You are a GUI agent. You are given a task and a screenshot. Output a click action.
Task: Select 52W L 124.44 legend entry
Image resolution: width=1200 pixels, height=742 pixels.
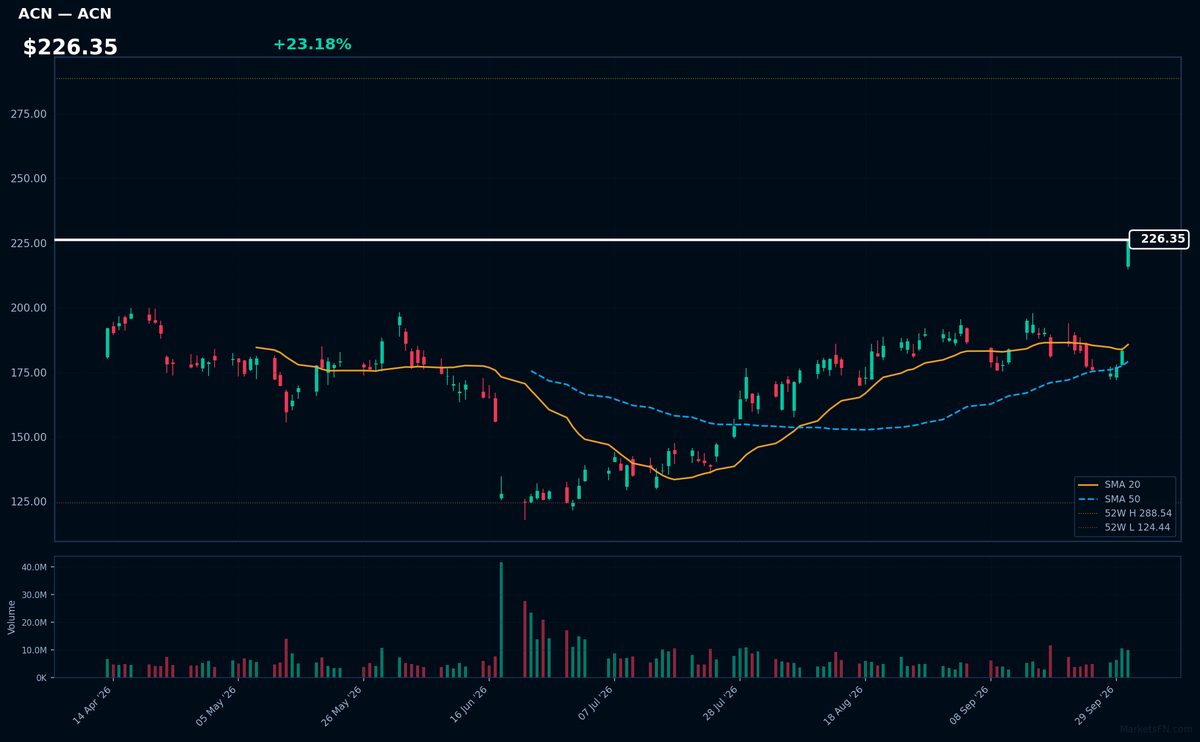(x=1124, y=526)
